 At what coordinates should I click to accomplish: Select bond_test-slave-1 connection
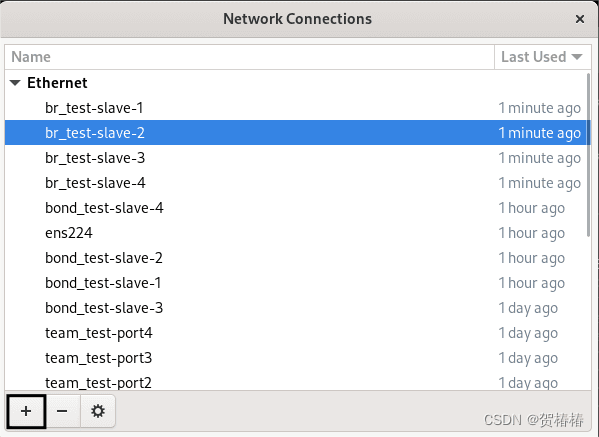[295, 283]
